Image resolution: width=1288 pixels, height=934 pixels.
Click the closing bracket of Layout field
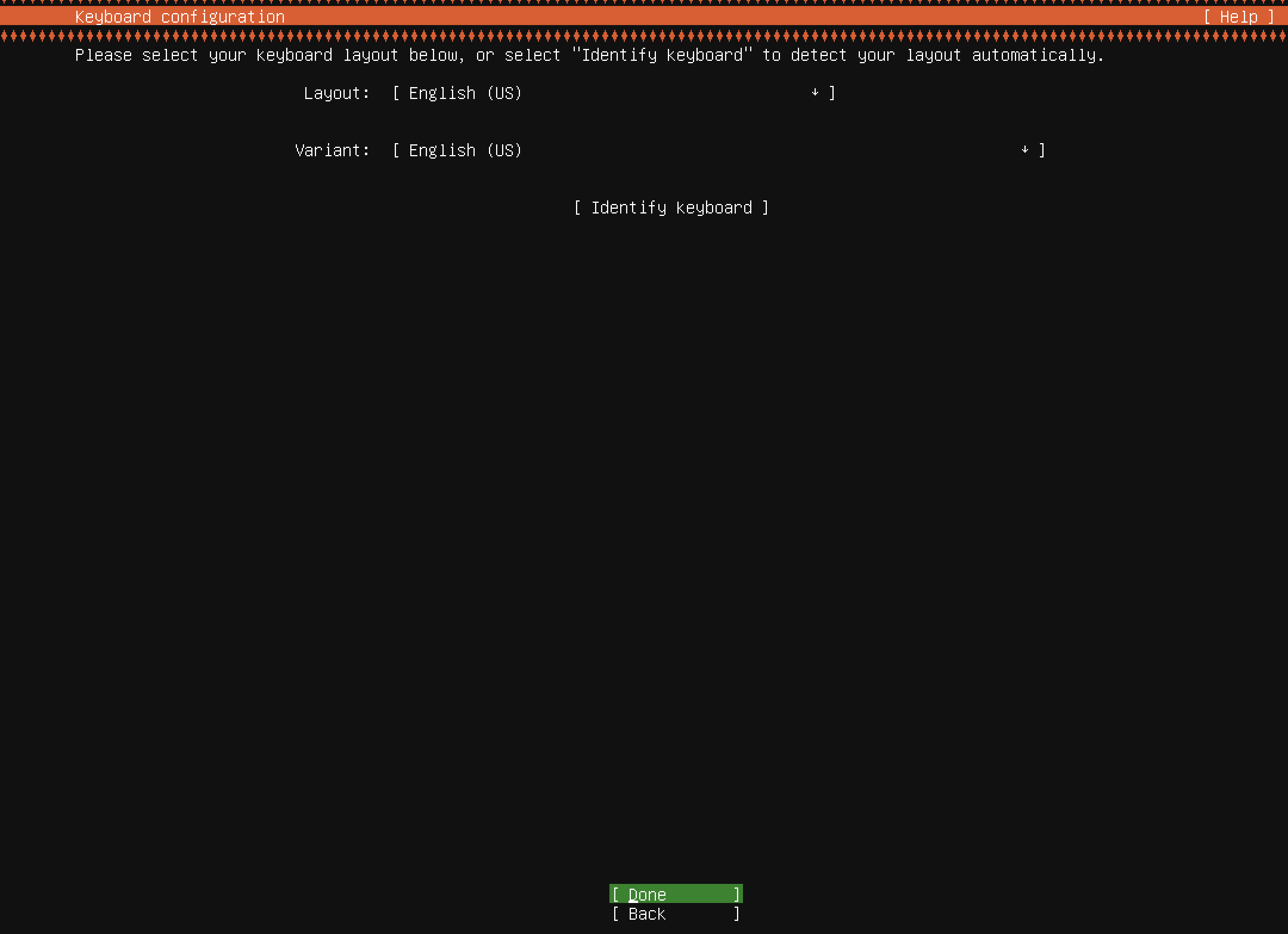click(832, 93)
